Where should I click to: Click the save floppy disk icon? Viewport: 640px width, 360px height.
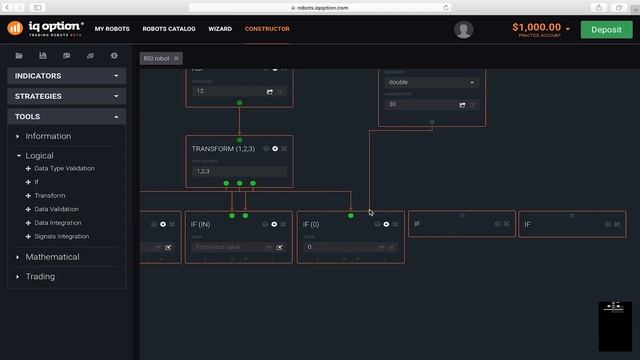[43, 56]
